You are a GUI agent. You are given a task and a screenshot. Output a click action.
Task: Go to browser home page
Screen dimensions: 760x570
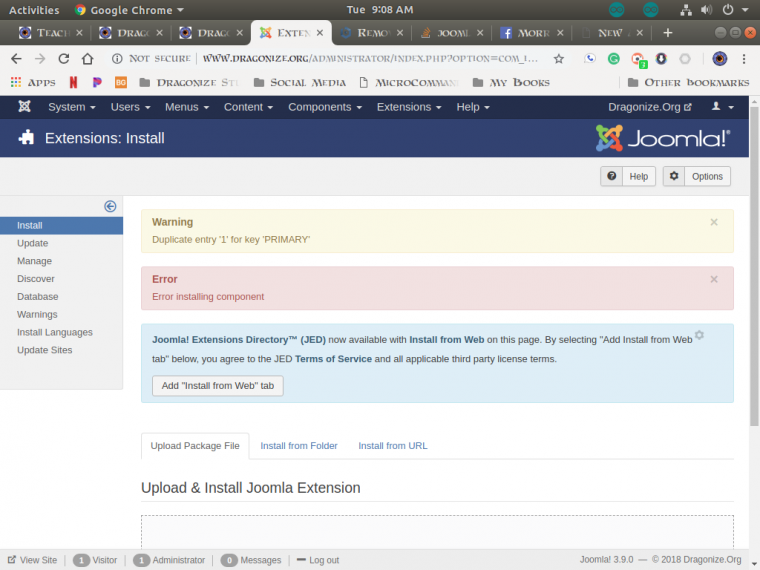[87, 59]
